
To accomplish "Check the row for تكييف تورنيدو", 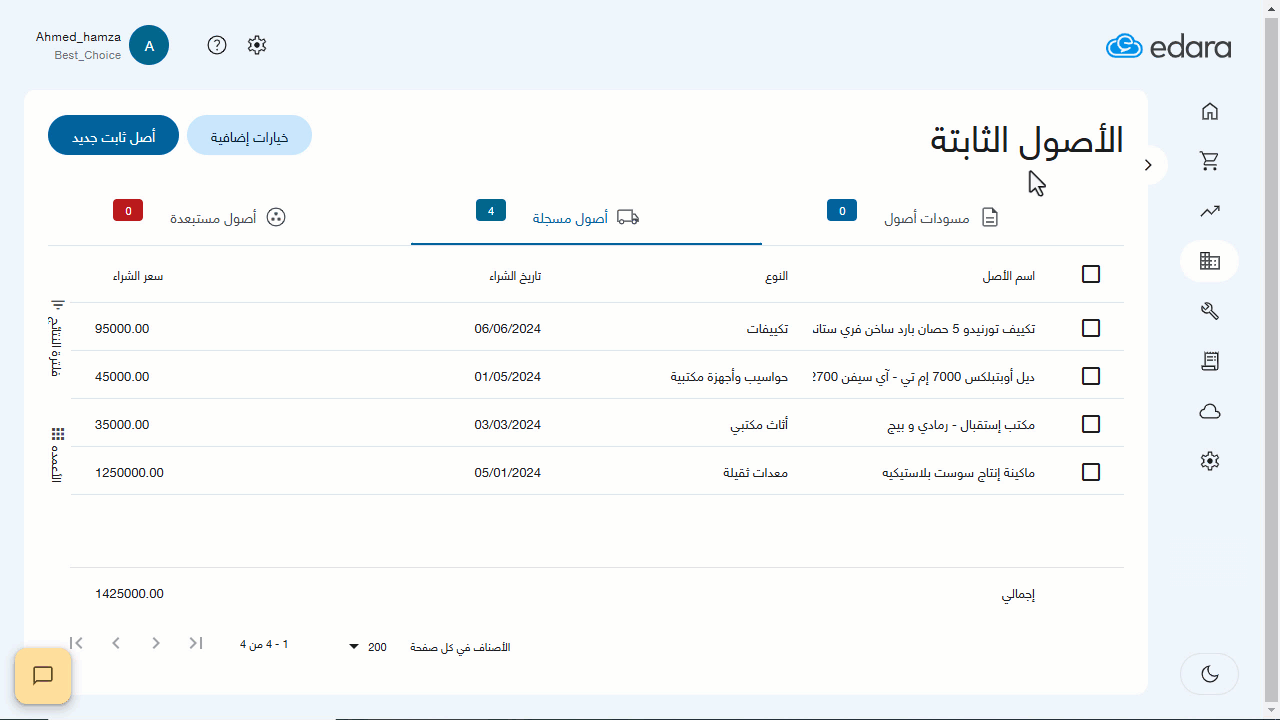I will point(1091,328).
